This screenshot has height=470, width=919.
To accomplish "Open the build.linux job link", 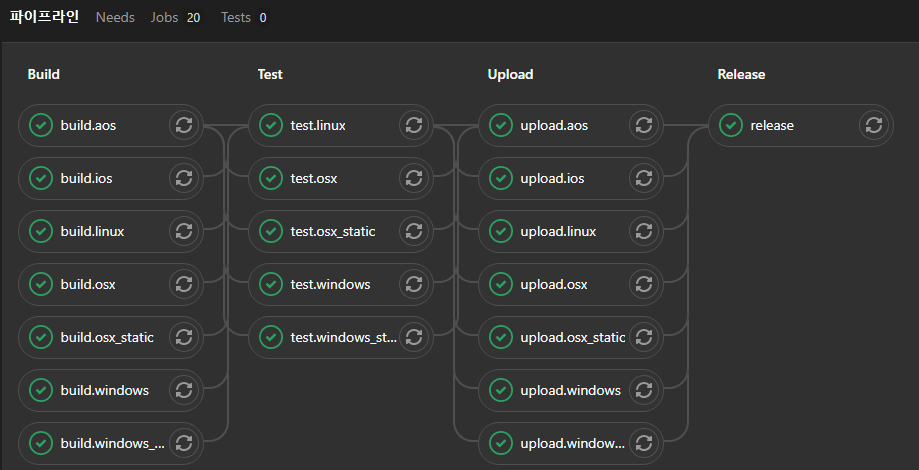I will (x=93, y=231).
